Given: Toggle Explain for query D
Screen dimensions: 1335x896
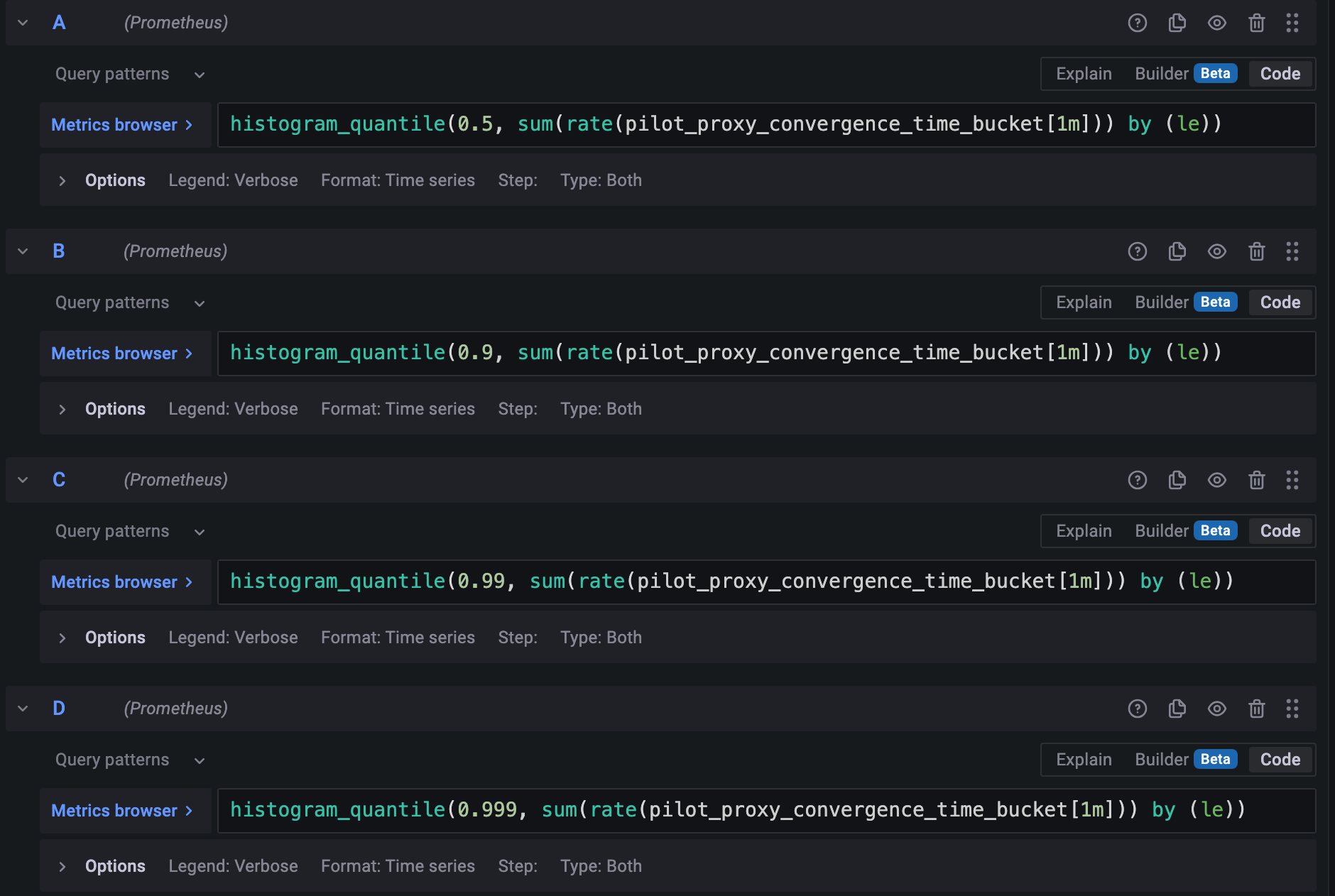Looking at the screenshot, I should 1084,760.
